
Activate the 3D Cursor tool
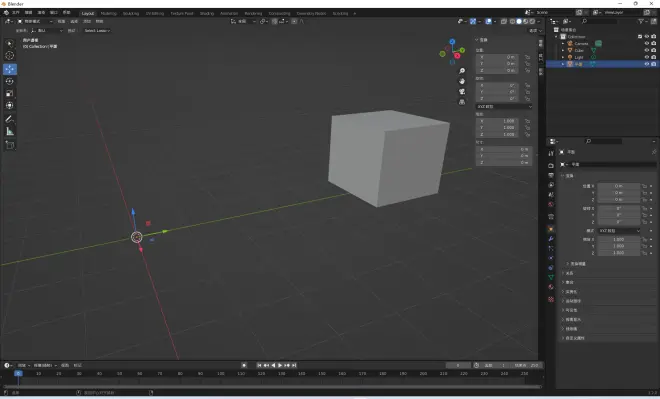pyautogui.click(x=10, y=56)
